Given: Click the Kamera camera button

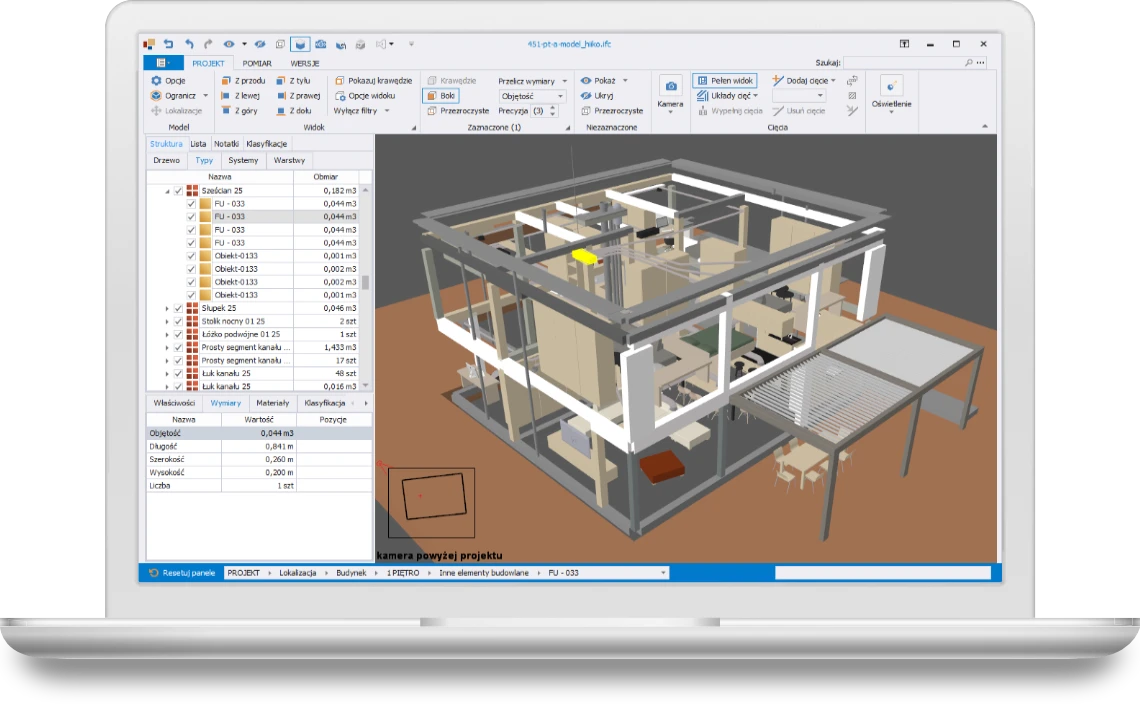Looking at the screenshot, I should [670, 92].
